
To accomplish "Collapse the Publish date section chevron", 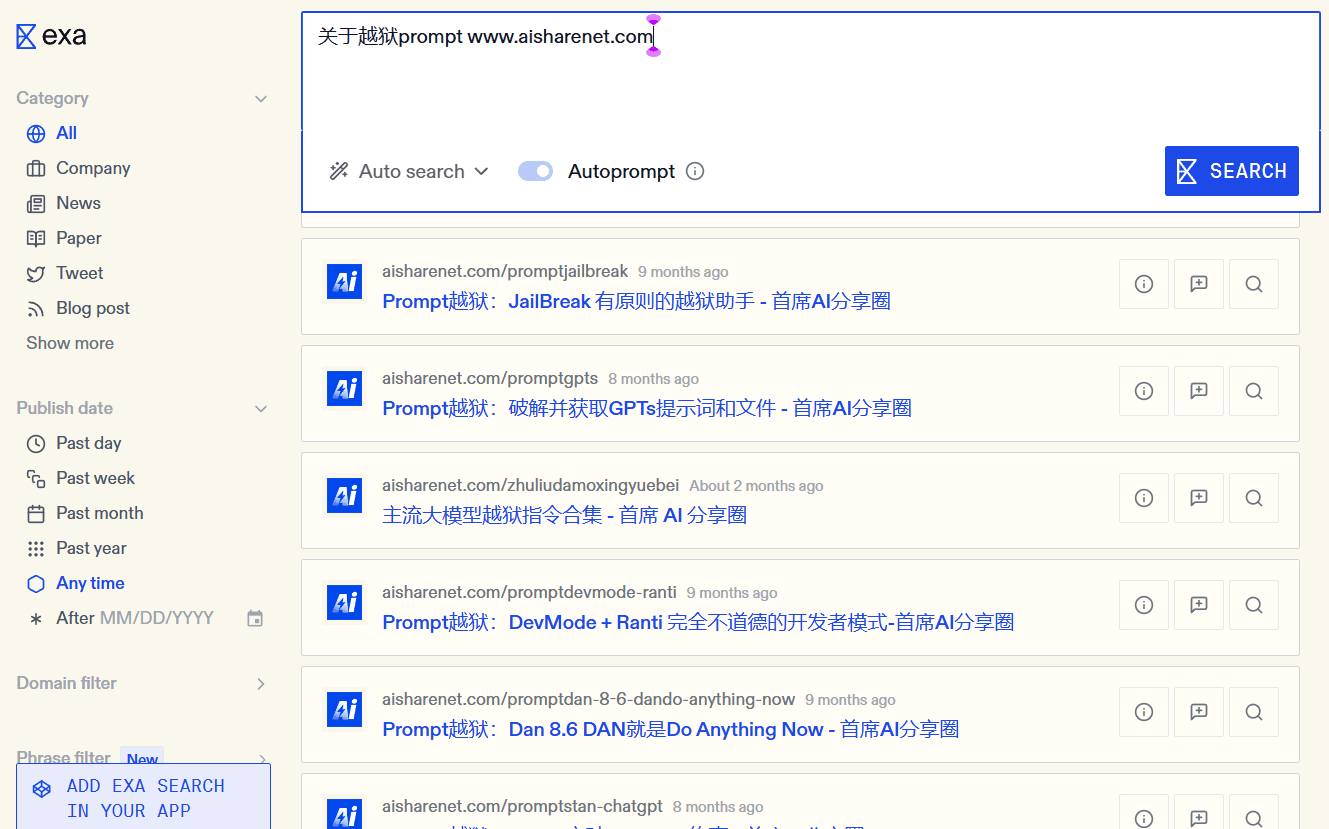I will 261,409.
